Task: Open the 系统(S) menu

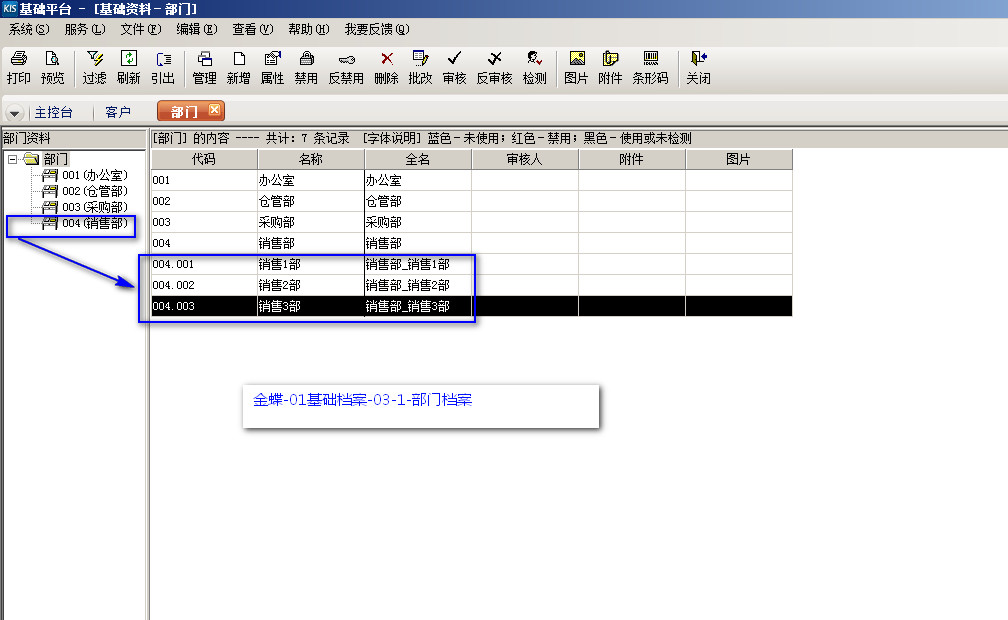Action: [x=28, y=30]
